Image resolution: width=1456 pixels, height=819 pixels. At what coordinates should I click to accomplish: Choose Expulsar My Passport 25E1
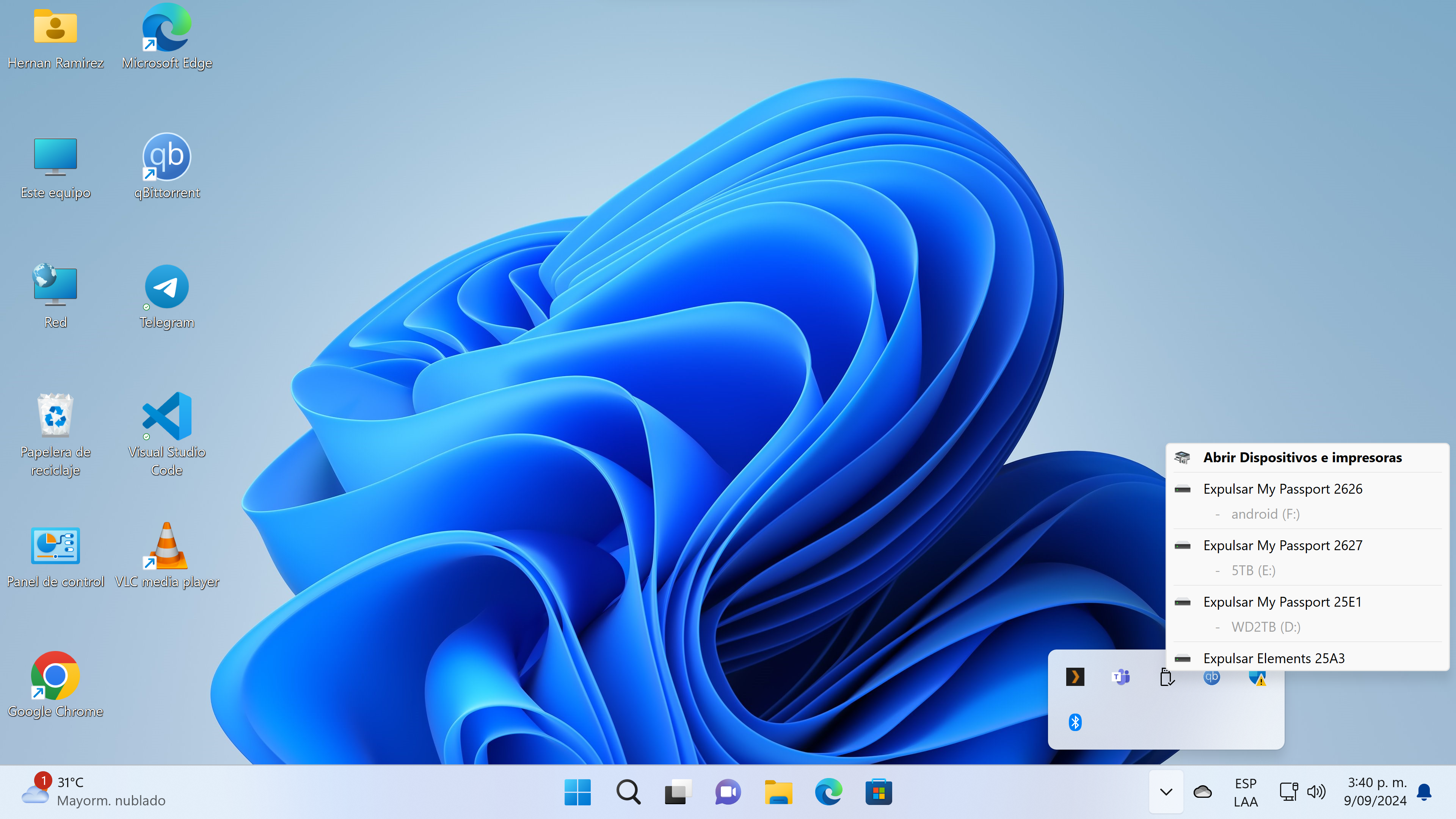[1307, 602]
